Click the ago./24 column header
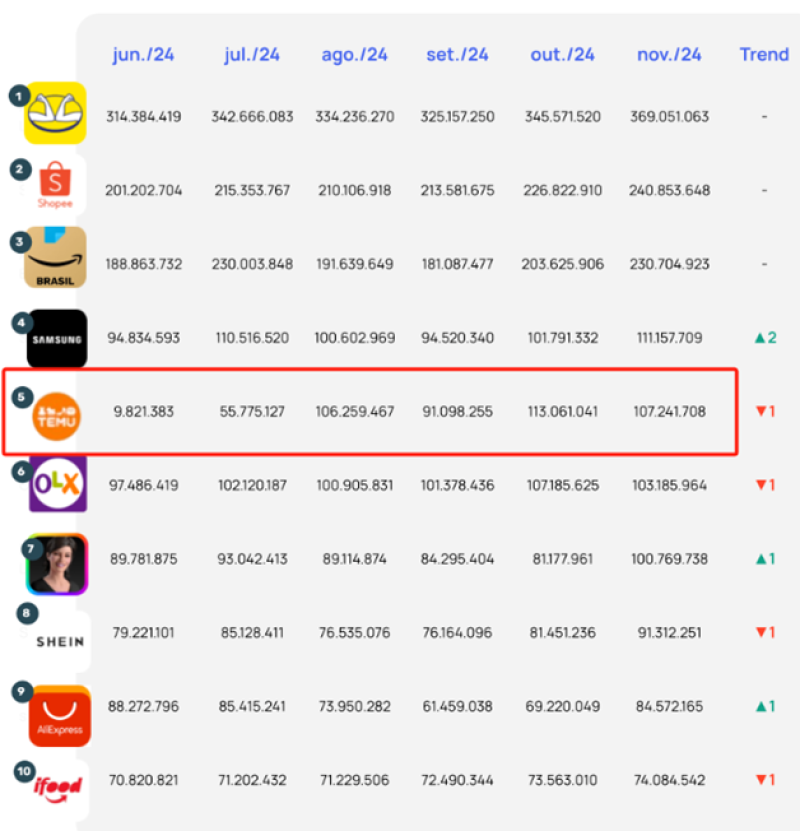 (x=354, y=55)
